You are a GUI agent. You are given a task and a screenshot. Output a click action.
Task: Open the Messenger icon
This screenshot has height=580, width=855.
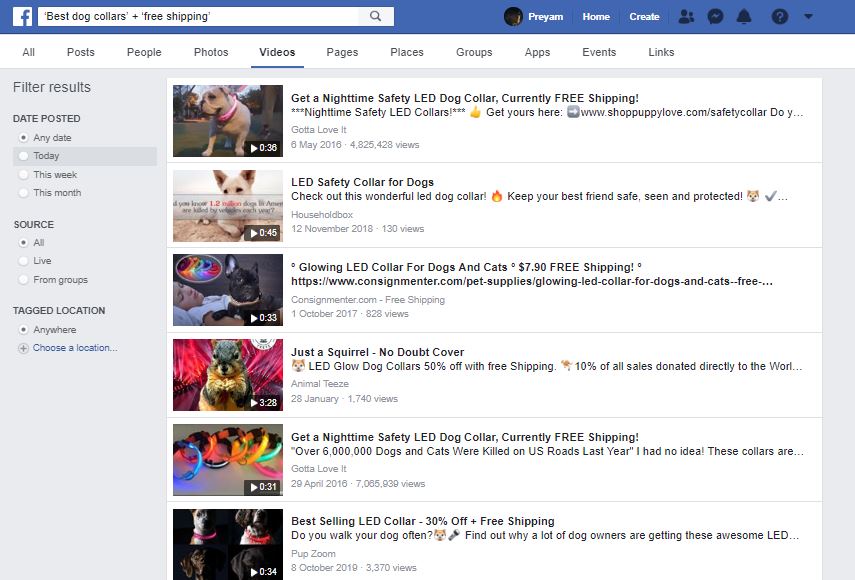(715, 17)
